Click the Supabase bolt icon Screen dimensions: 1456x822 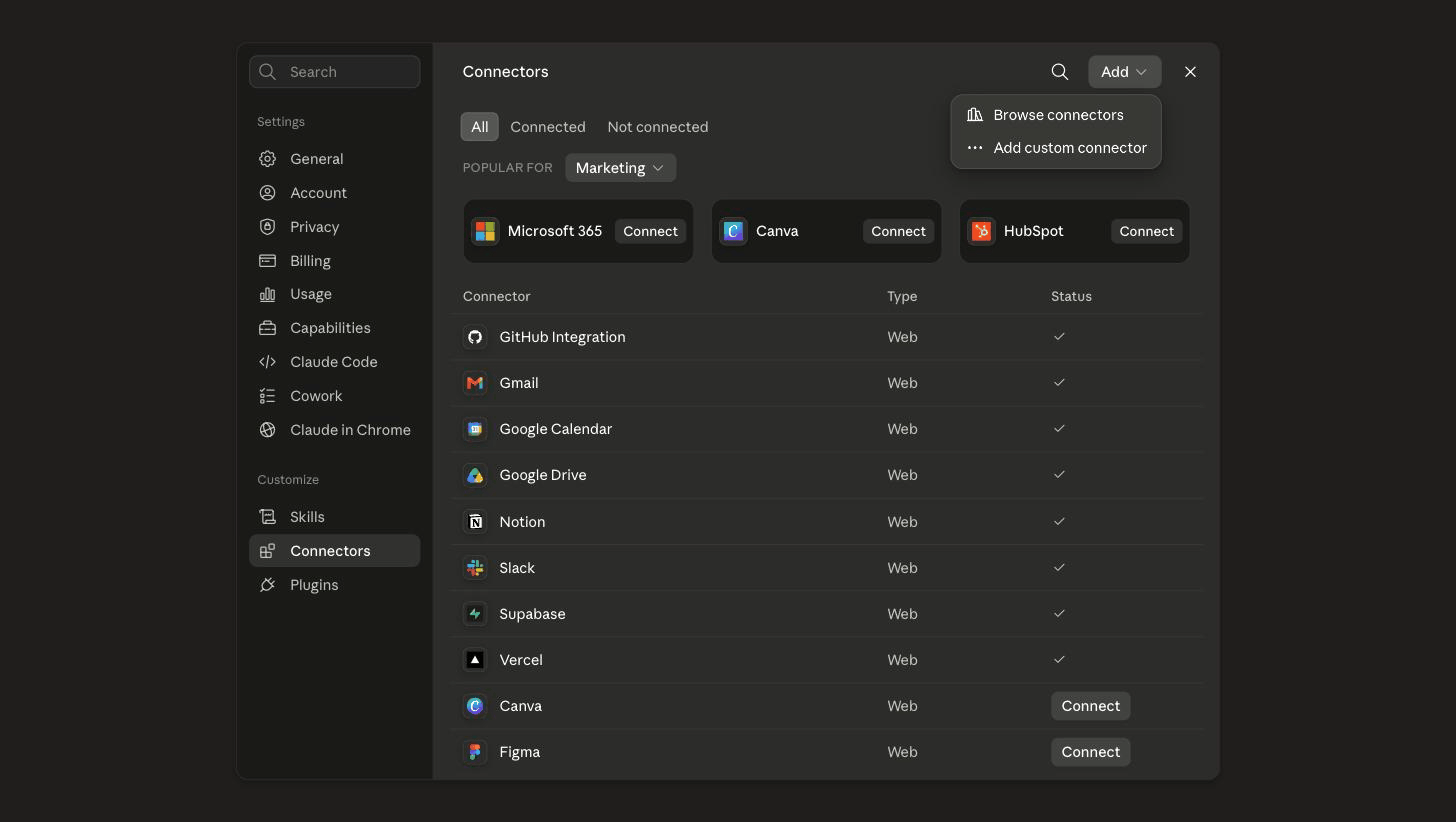(475, 614)
